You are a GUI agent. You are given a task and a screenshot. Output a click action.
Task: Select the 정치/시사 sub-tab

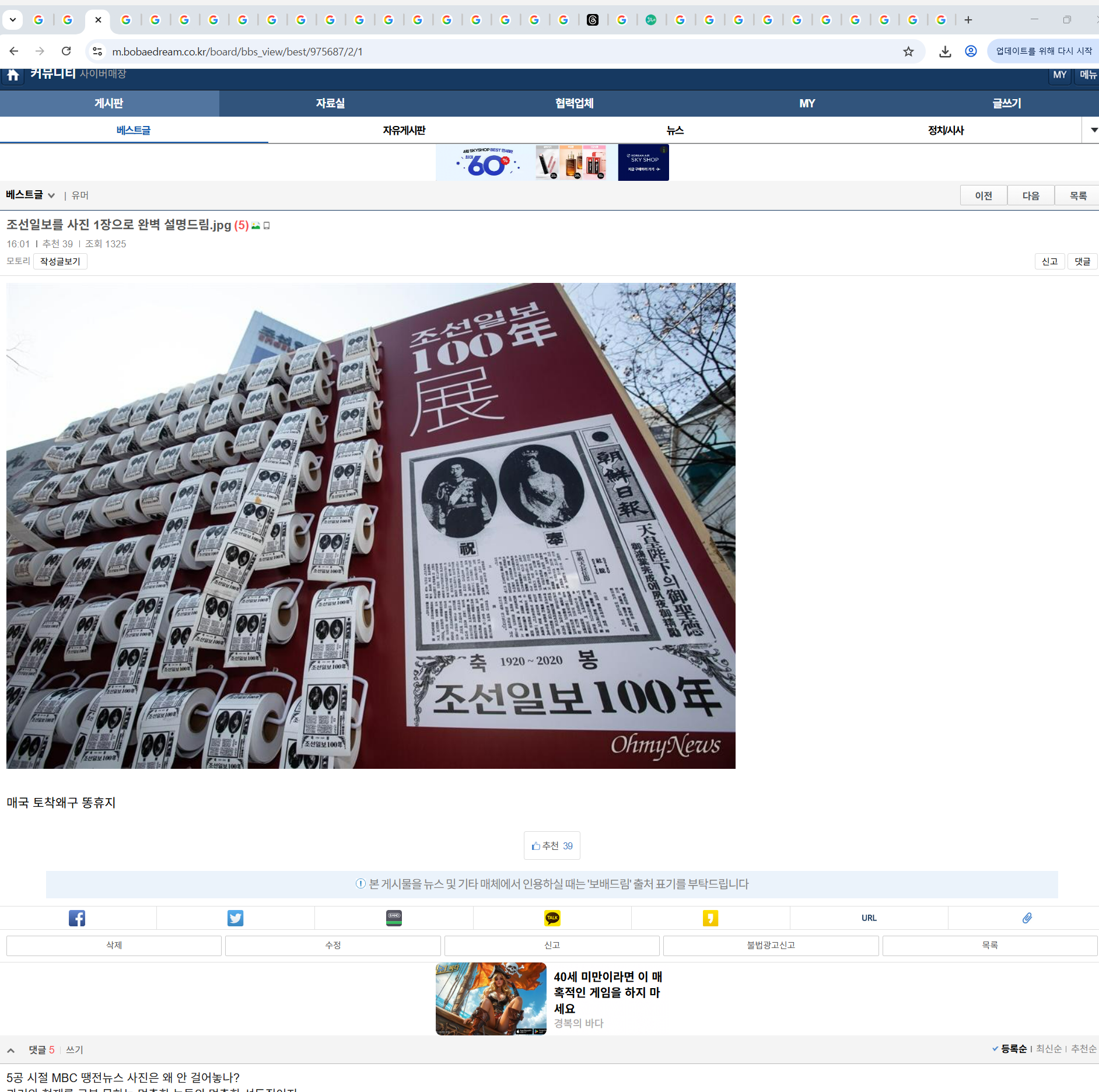946,130
